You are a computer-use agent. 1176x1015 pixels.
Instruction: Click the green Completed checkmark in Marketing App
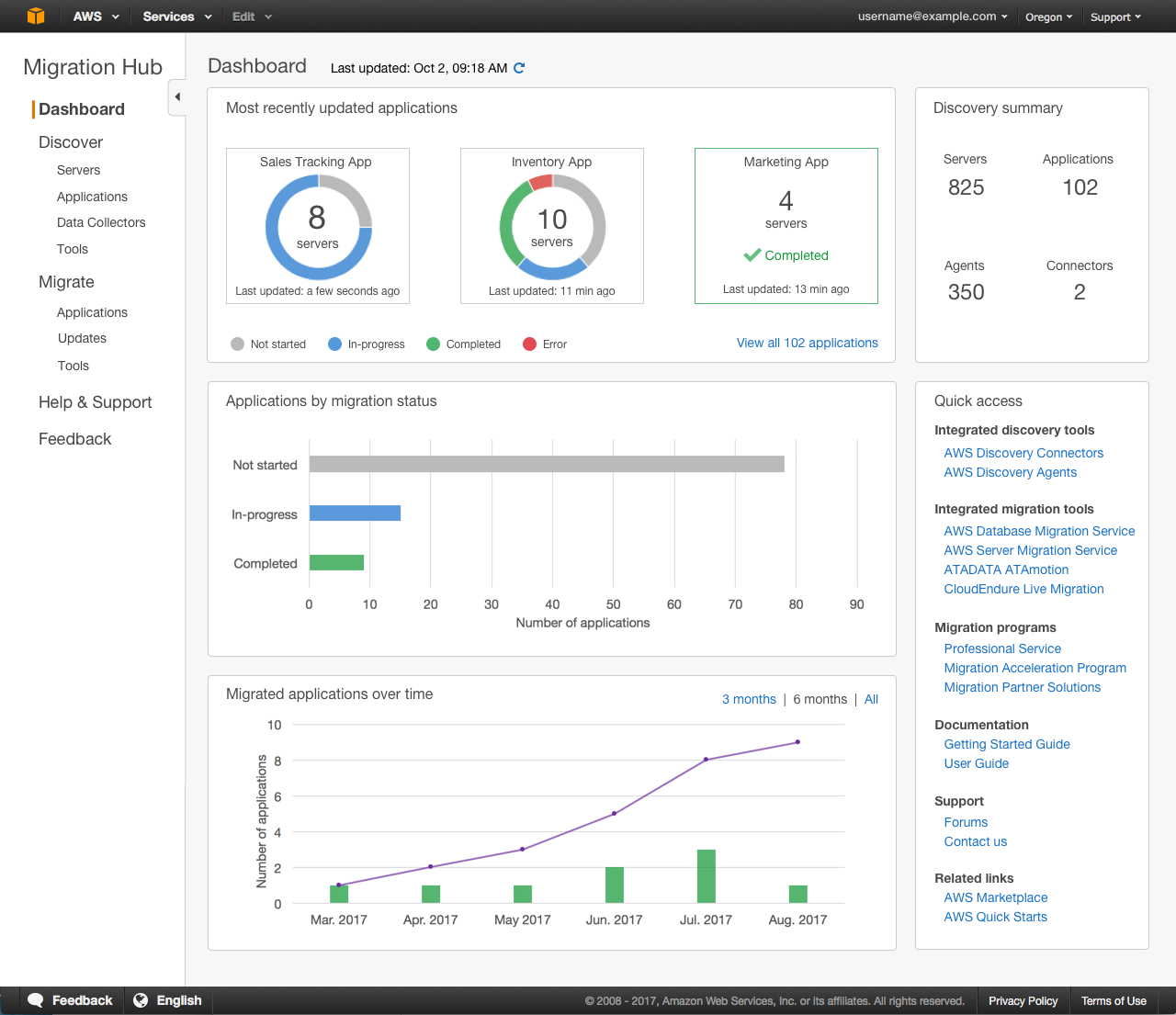click(752, 254)
